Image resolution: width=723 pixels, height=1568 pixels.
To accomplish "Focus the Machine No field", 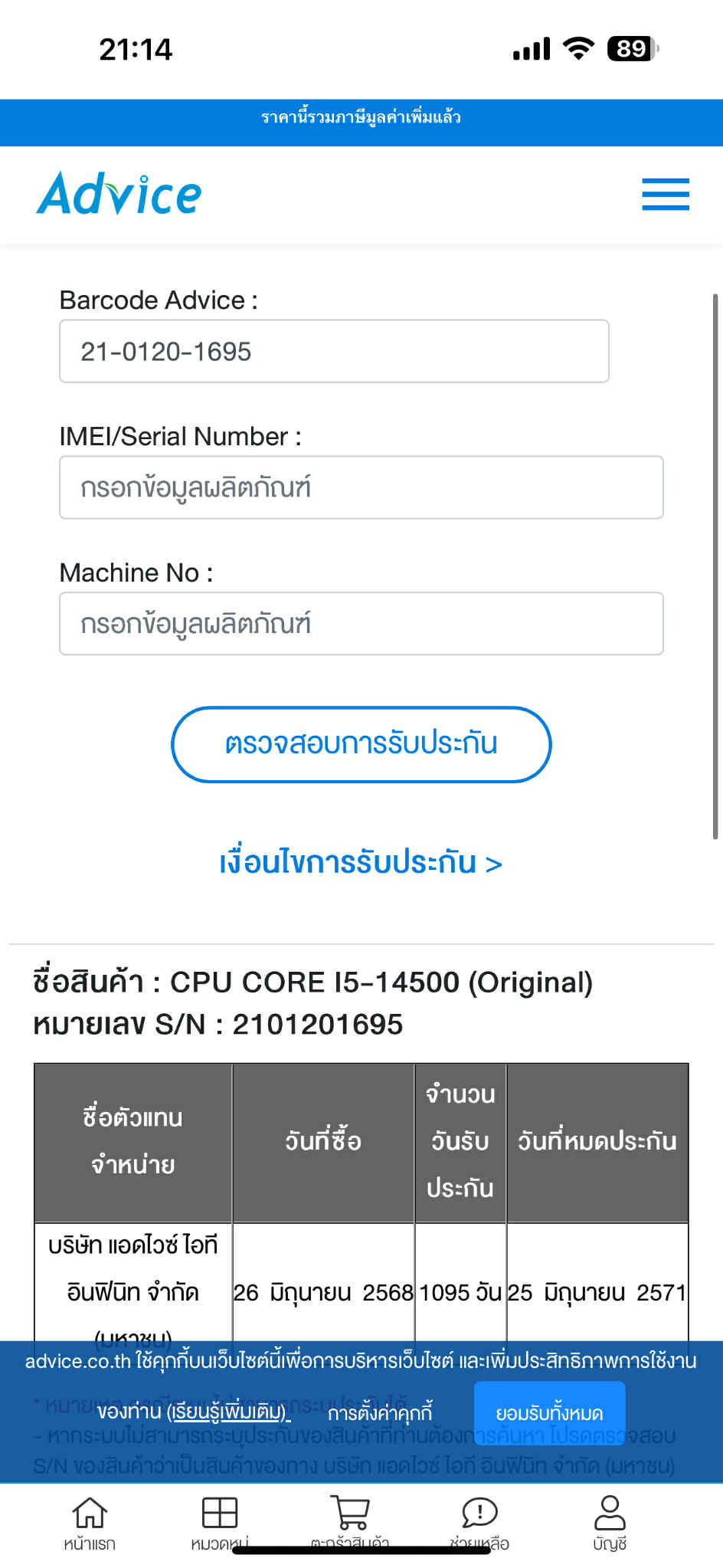I will (x=361, y=624).
